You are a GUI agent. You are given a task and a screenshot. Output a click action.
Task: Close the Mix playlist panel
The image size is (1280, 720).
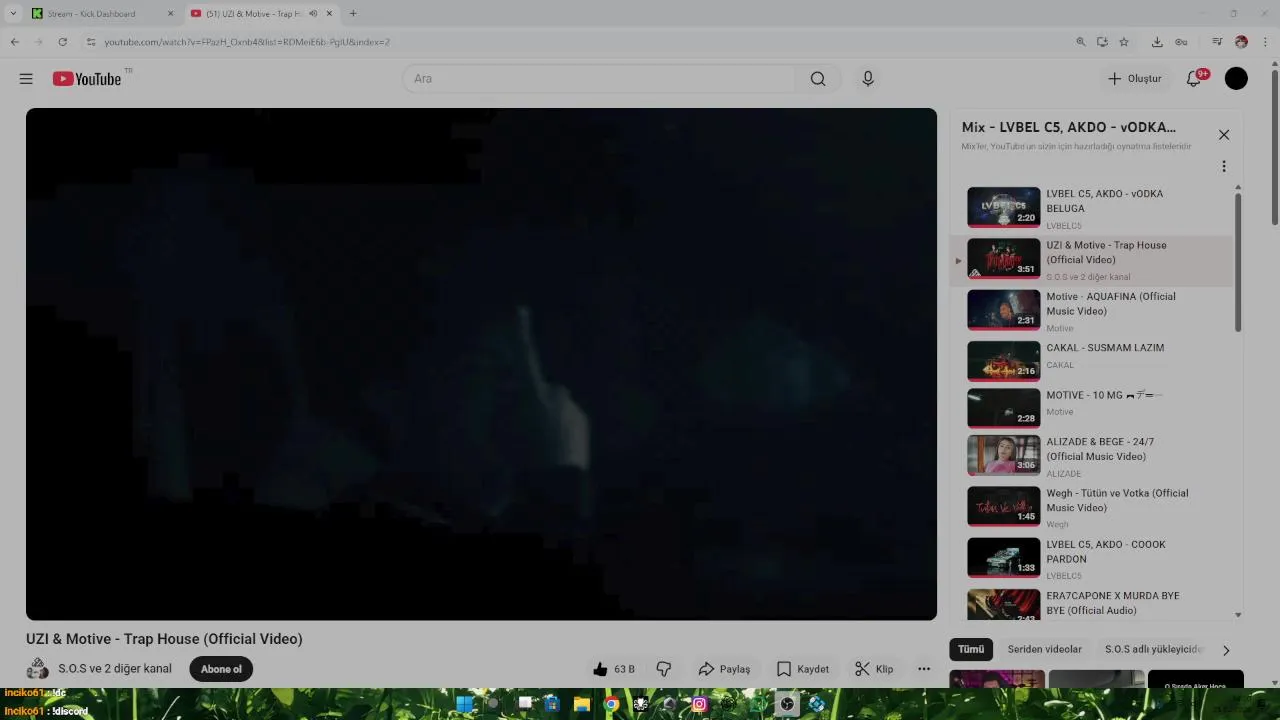1224,135
